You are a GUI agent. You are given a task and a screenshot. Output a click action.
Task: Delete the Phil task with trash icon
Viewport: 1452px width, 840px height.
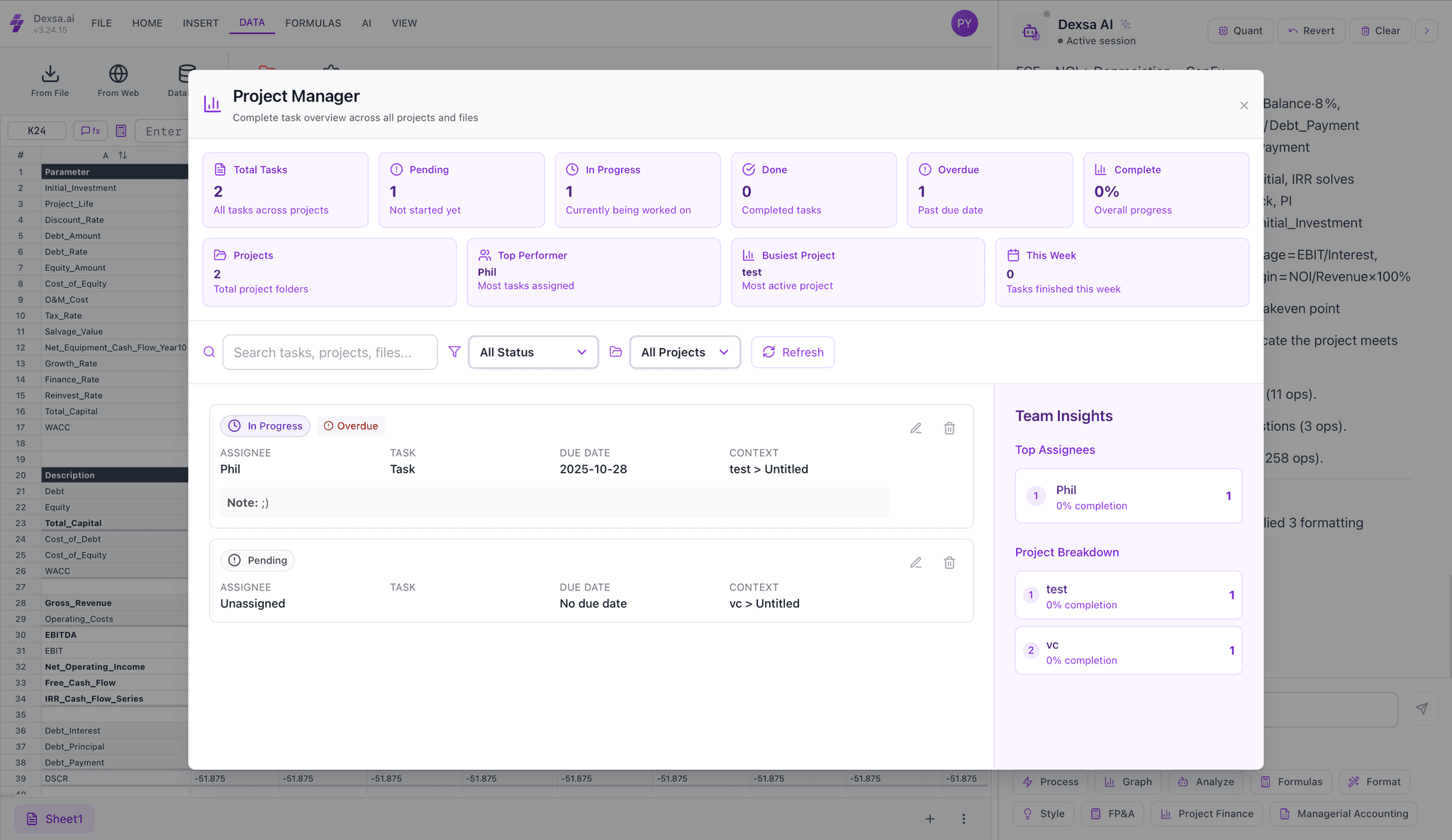coord(949,428)
